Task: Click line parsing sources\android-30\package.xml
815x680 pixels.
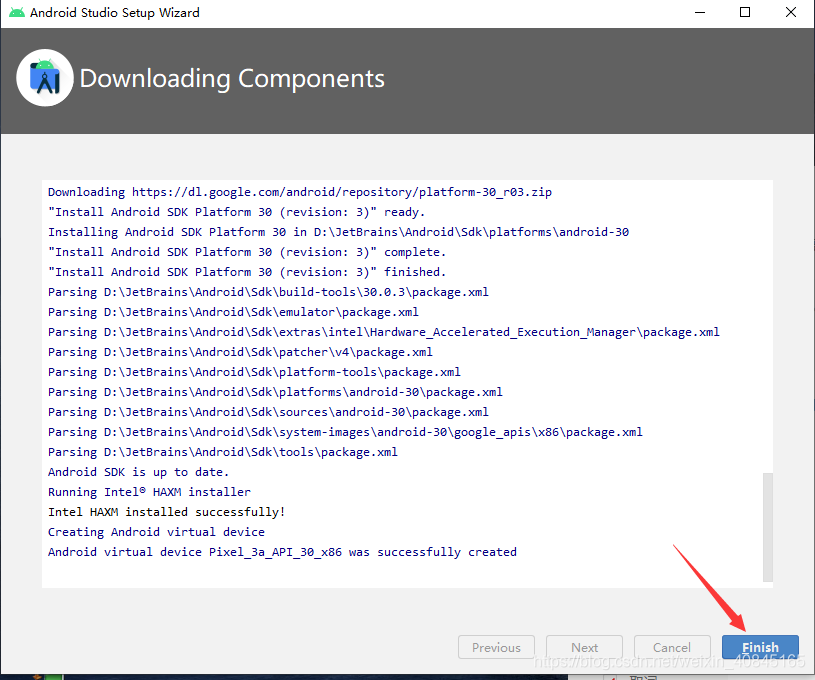Action: pyautogui.click(x=268, y=412)
